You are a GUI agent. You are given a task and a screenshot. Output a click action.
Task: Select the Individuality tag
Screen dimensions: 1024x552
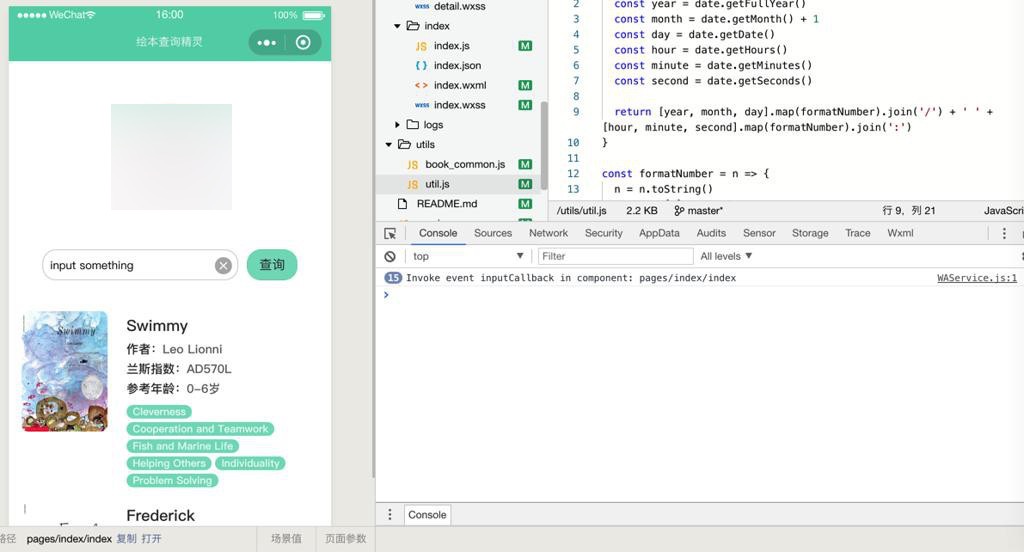tap(250, 463)
